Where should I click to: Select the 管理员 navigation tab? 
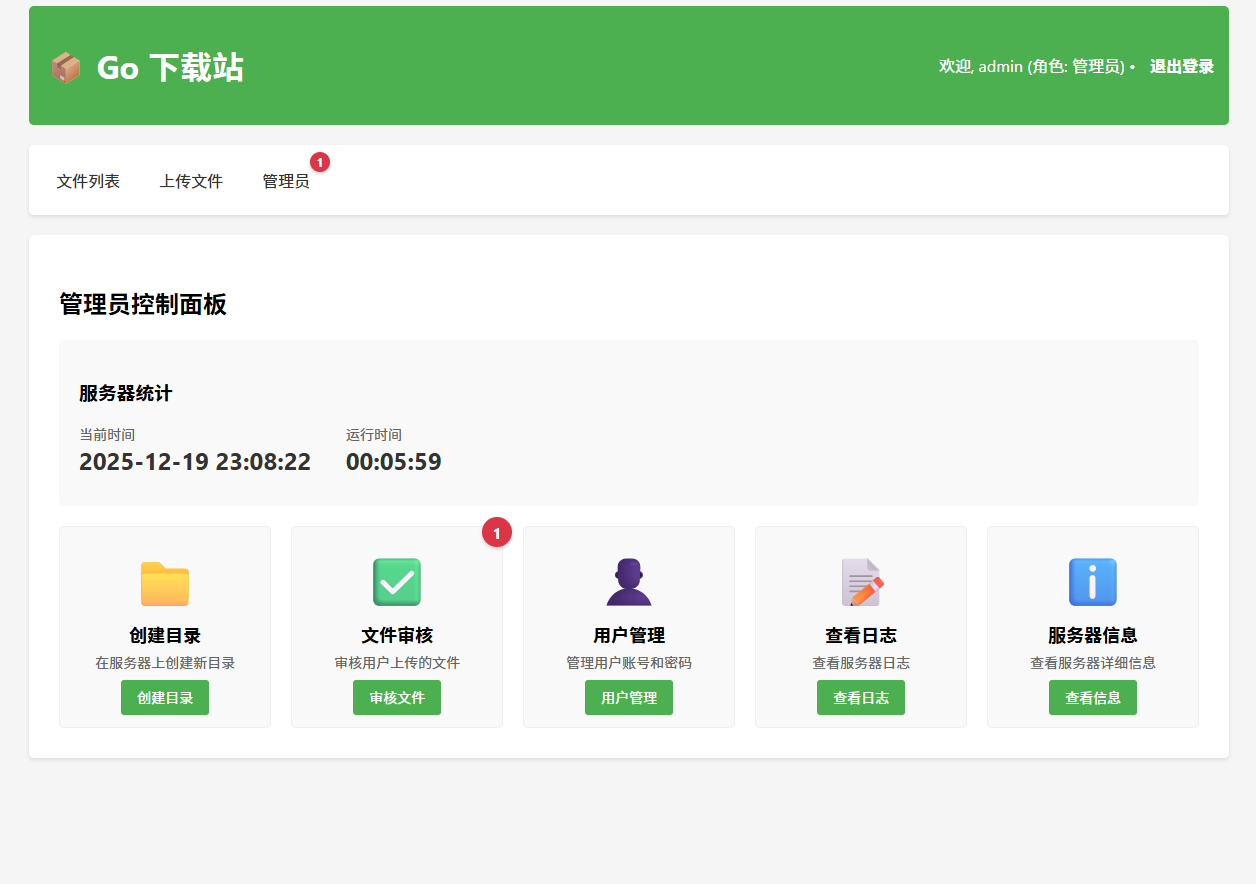(x=286, y=181)
